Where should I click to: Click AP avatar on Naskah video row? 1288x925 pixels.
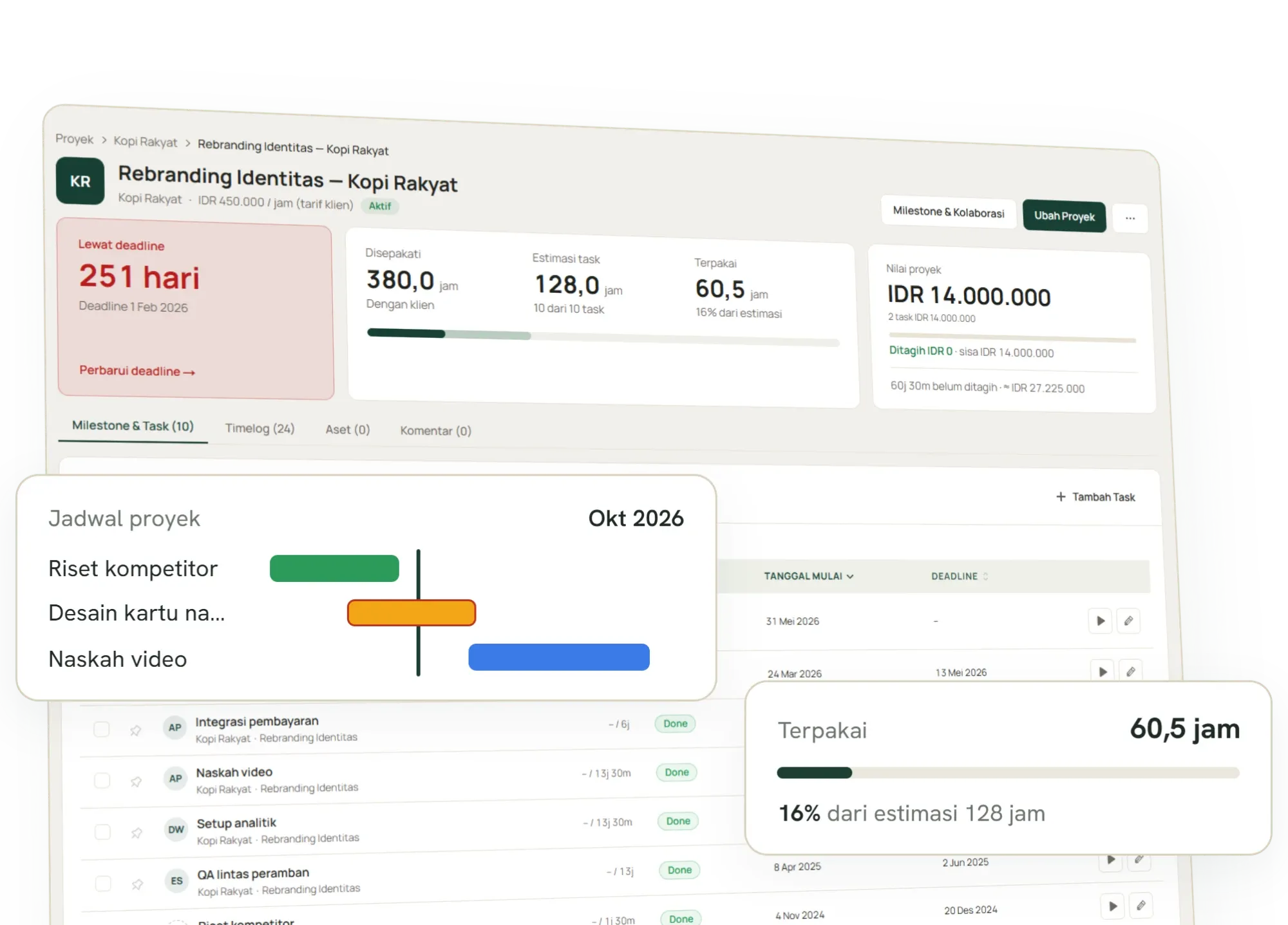click(x=175, y=778)
